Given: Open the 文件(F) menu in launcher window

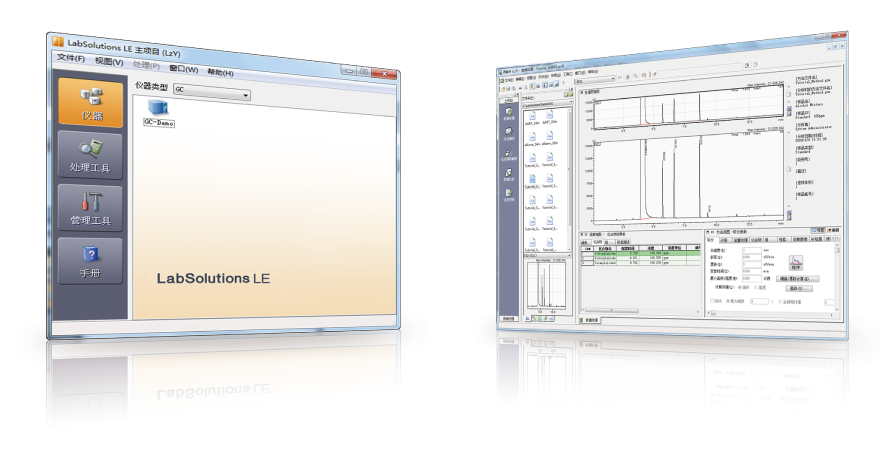Looking at the screenshot, I should click(x=70, y=60).
